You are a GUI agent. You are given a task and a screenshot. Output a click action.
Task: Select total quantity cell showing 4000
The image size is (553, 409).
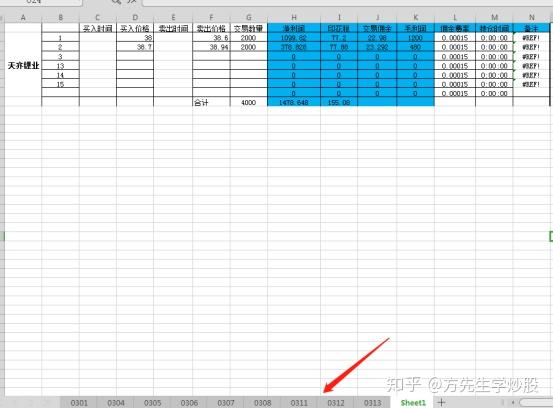pyautogui.click(x=249, y=102)
